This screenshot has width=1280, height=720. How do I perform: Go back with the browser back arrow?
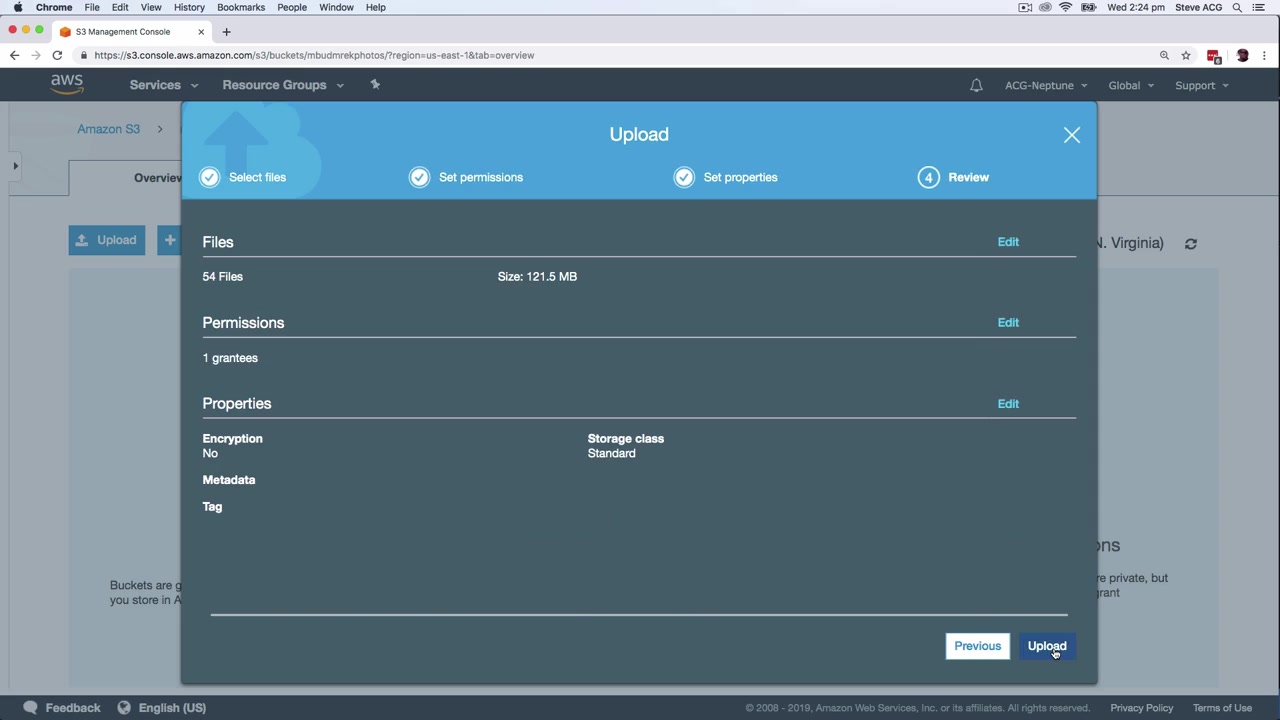tap(14, 55)
